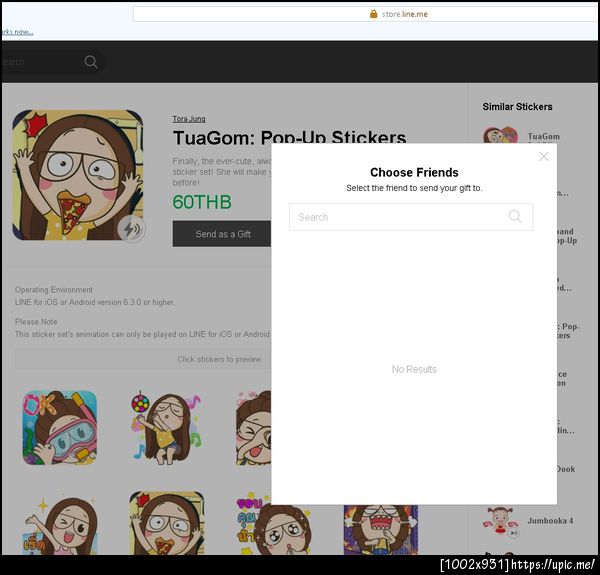Open the main TuaGom pizza sticker image
This screenshot has height=575, width=600.
[x=78, y=175]
